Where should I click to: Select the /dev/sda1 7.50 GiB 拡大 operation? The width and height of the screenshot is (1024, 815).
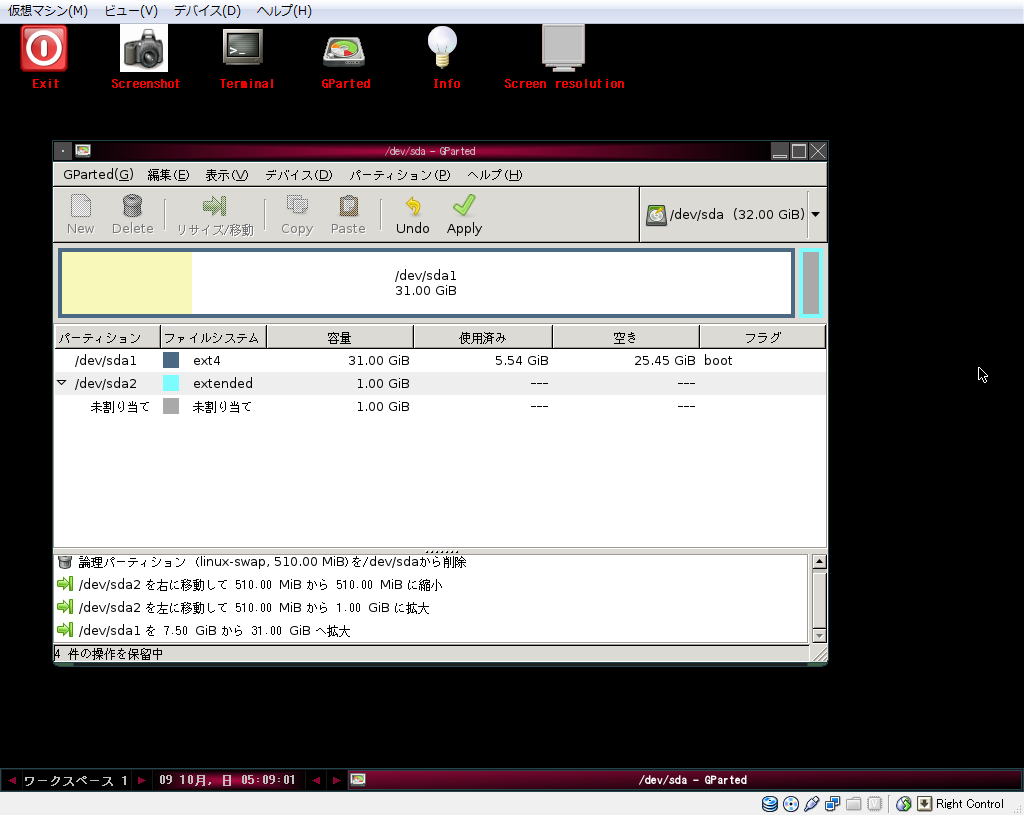click(x=431, y=630)
